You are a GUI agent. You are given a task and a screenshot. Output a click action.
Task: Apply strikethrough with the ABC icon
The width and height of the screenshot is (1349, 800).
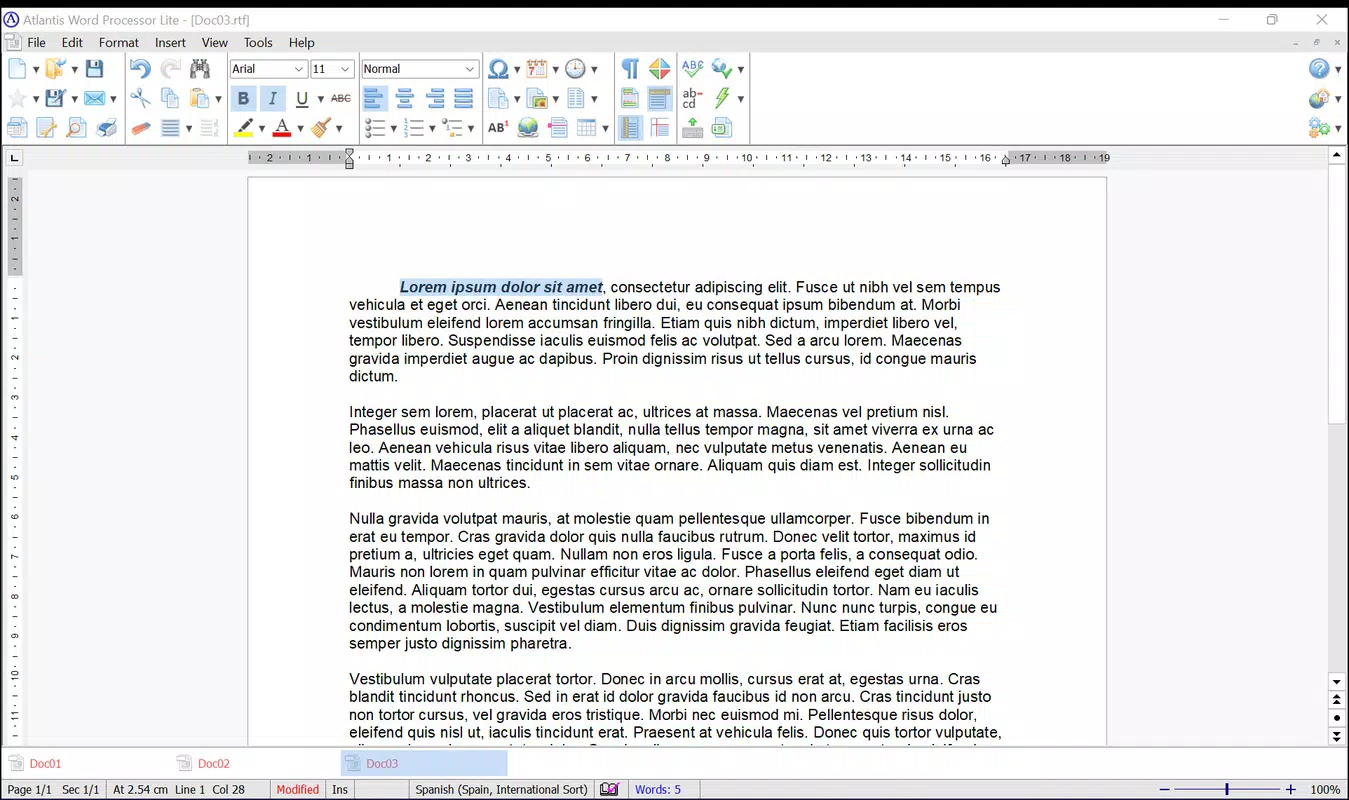pyautogui.click(x=341, y=98)
